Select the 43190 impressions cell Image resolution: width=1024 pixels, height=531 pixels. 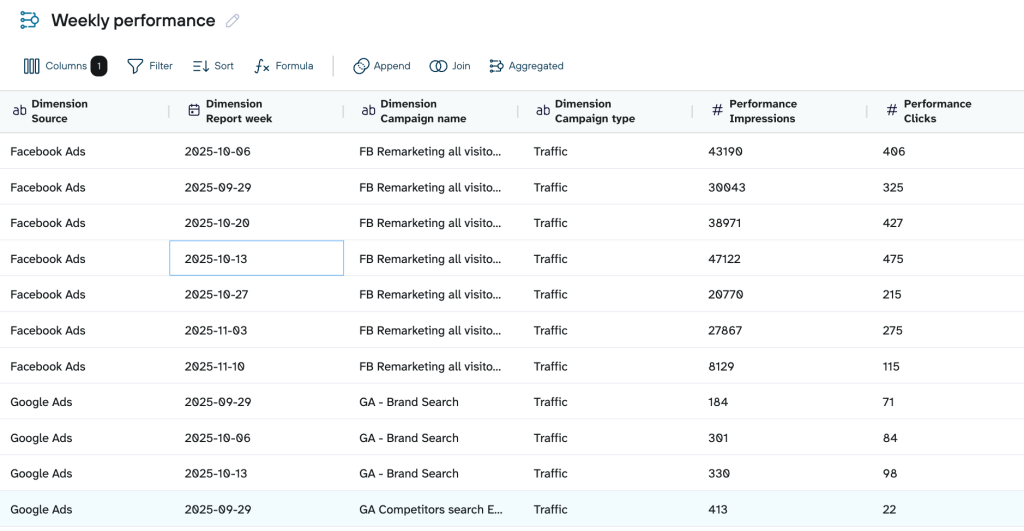[x=725, y=152]
